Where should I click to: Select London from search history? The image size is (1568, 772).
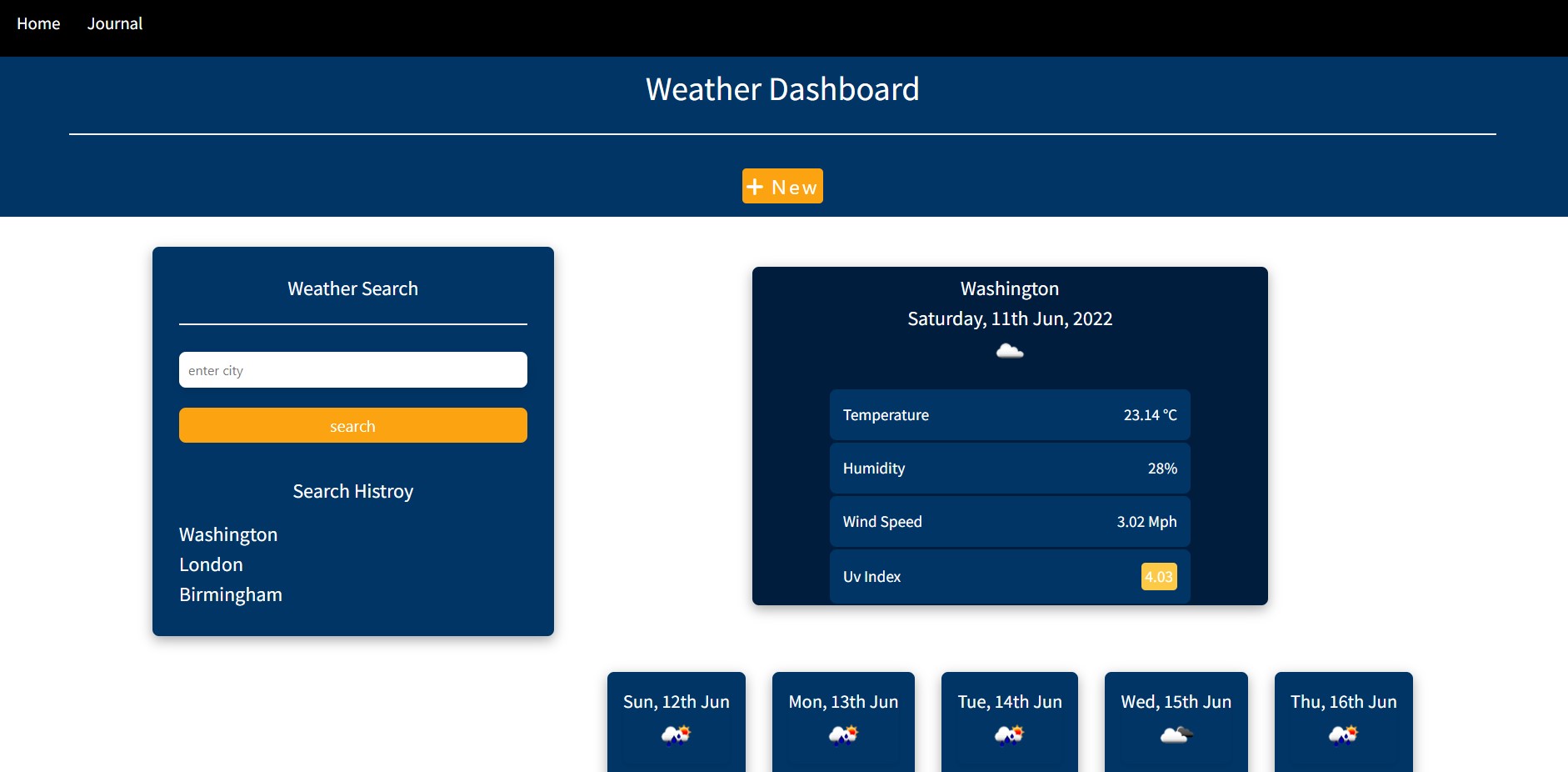tap(211, 564)
